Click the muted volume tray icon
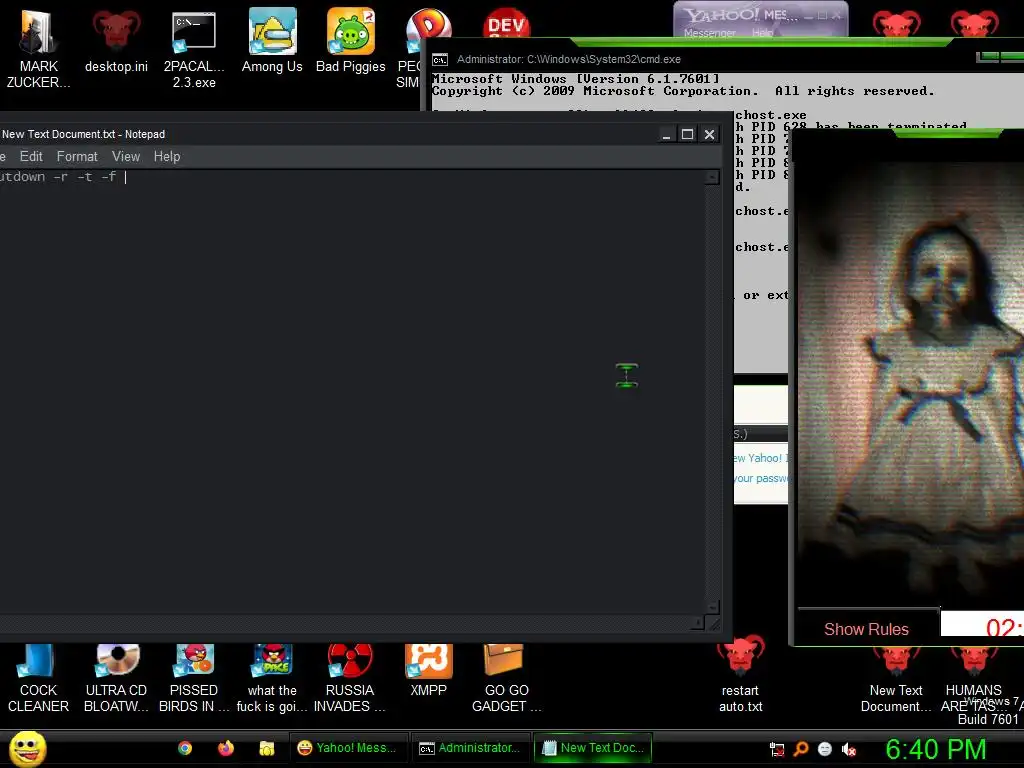Screen dimensions: 1024x768 (848, 749)
